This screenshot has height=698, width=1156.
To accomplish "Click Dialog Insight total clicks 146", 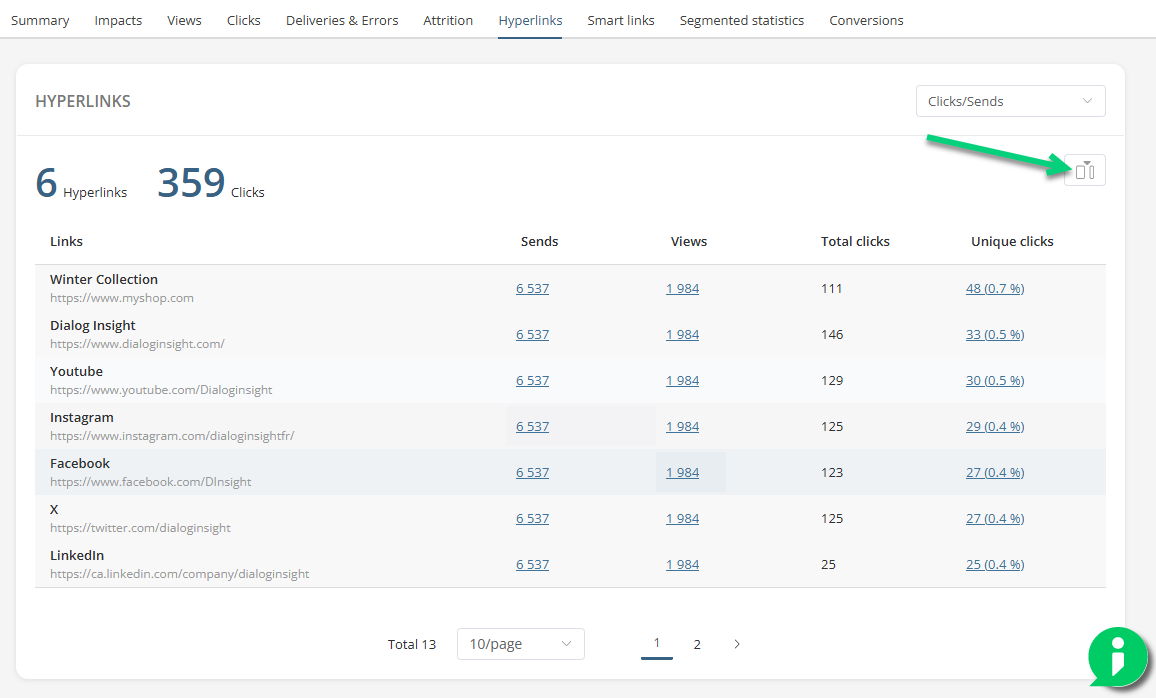I will [x=832, y=335].
